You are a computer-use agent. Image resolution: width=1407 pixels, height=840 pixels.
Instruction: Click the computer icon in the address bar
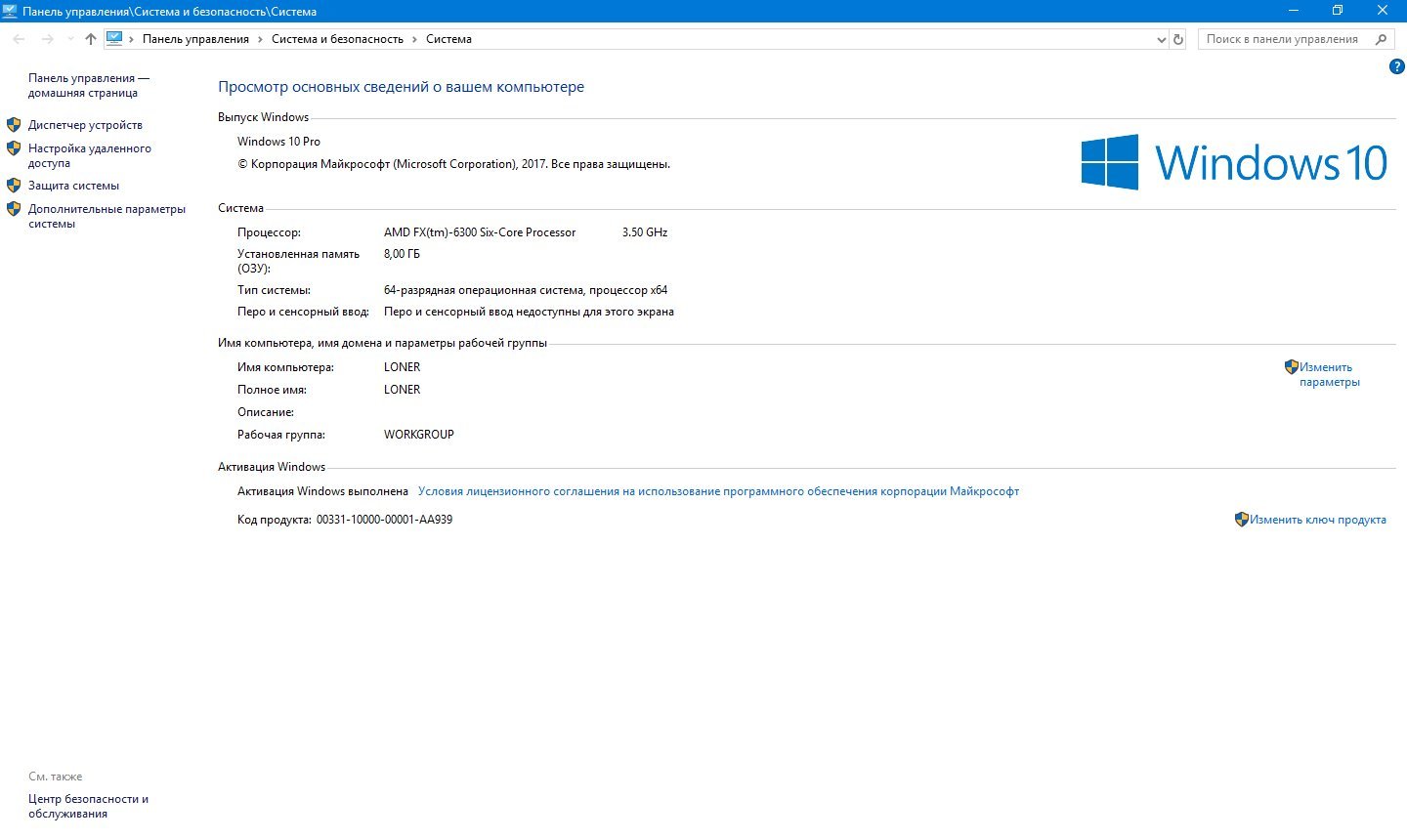click(114, 39)
